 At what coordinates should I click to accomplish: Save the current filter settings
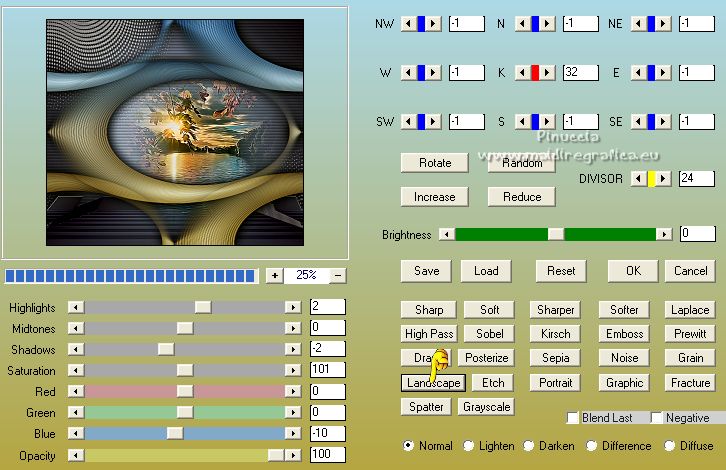[426, 271]
